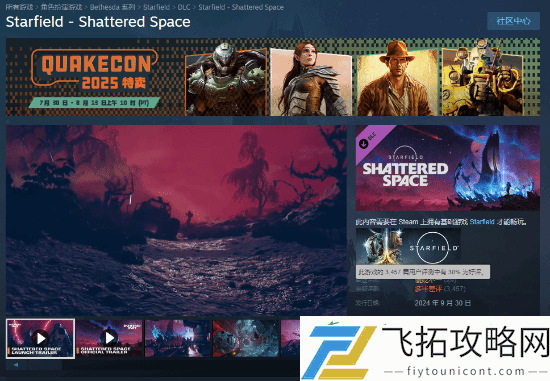Image resolution: width=550 pixels, height=381 pixels.
Task: Select the third thumbnail with blue glowing city
Action: [x=177, y=338]
